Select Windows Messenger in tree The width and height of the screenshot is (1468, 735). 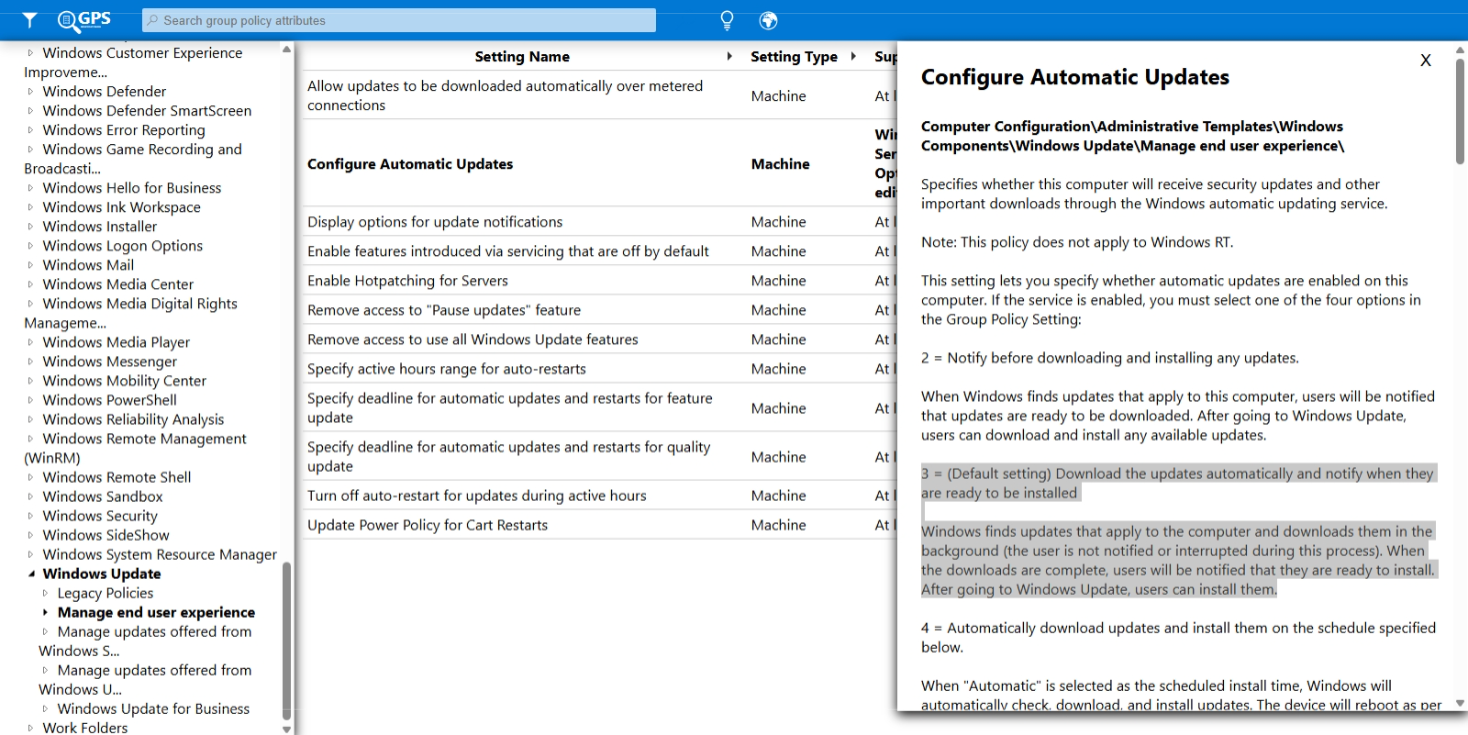pos(109,361)
